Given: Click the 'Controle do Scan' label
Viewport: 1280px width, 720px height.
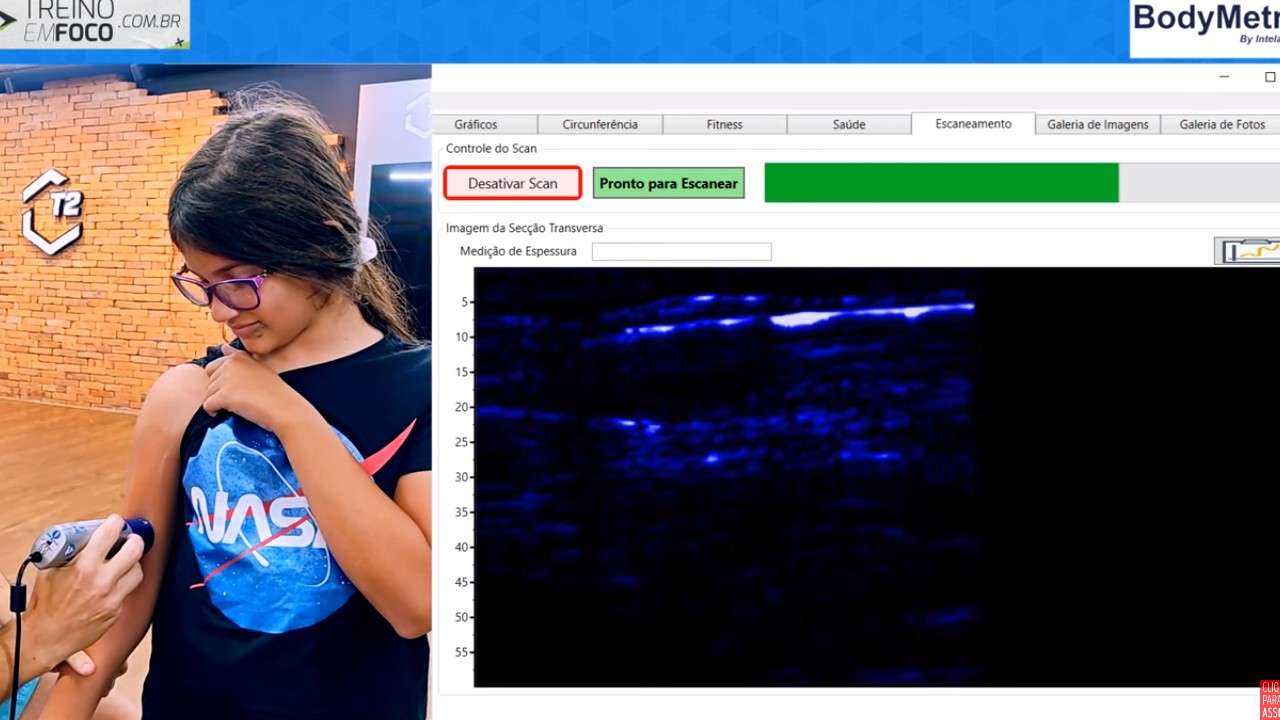Looking at the screenshot, I should click(491, 148).
